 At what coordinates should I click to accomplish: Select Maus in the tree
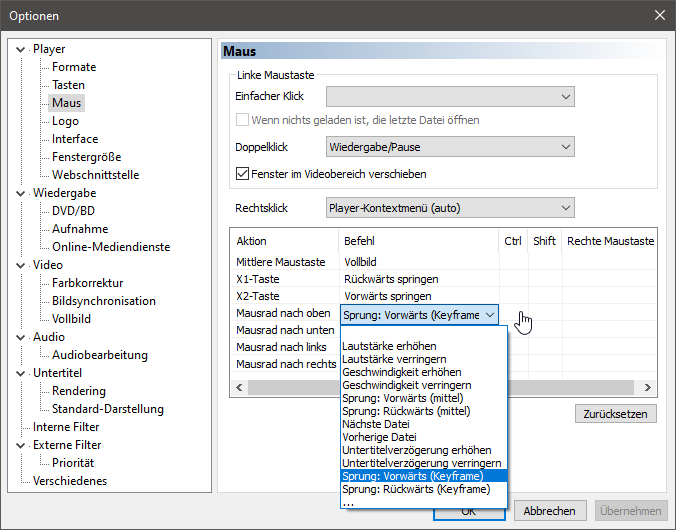point(66,103)
